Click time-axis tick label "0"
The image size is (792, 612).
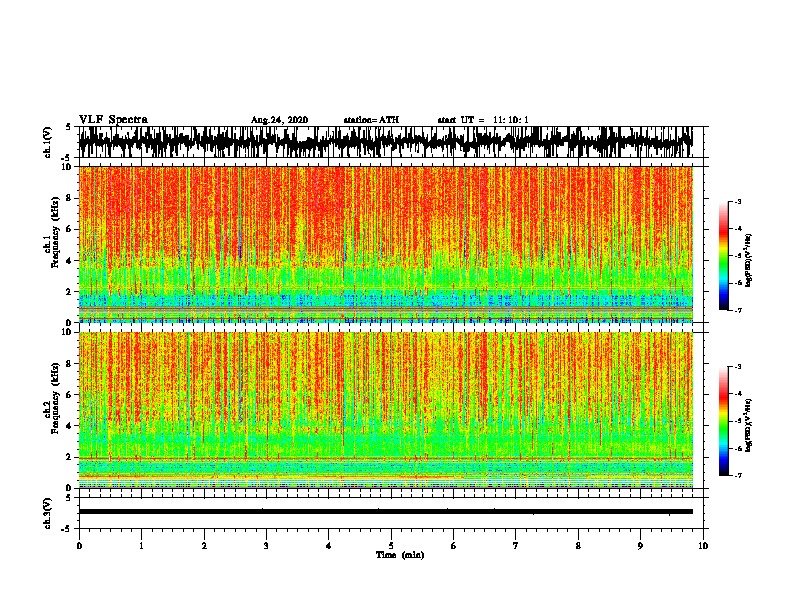coord(79,546)
